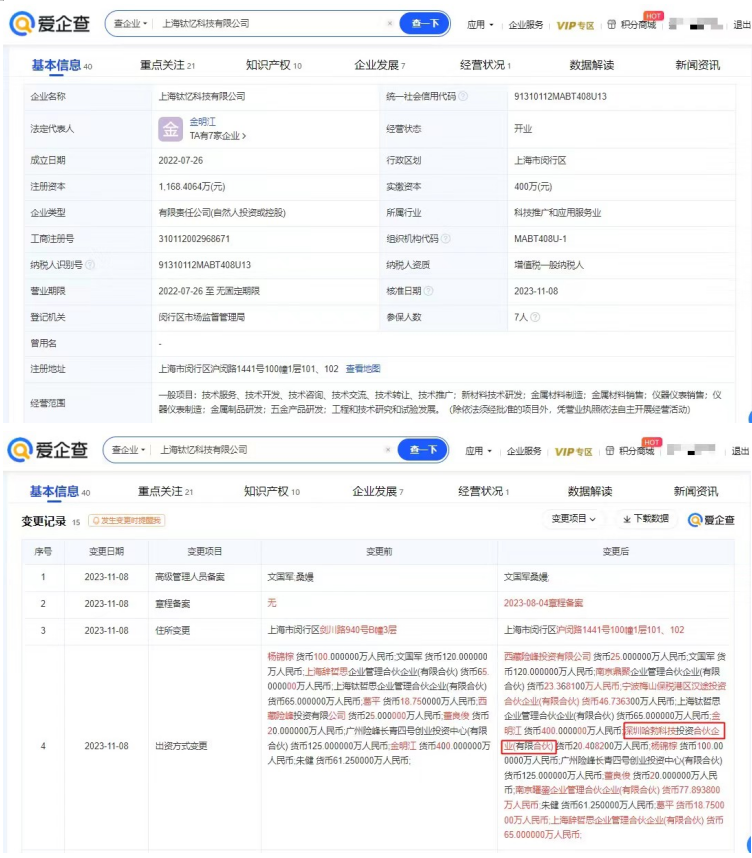Clear the search box with the x in lower header

[387, 450]
